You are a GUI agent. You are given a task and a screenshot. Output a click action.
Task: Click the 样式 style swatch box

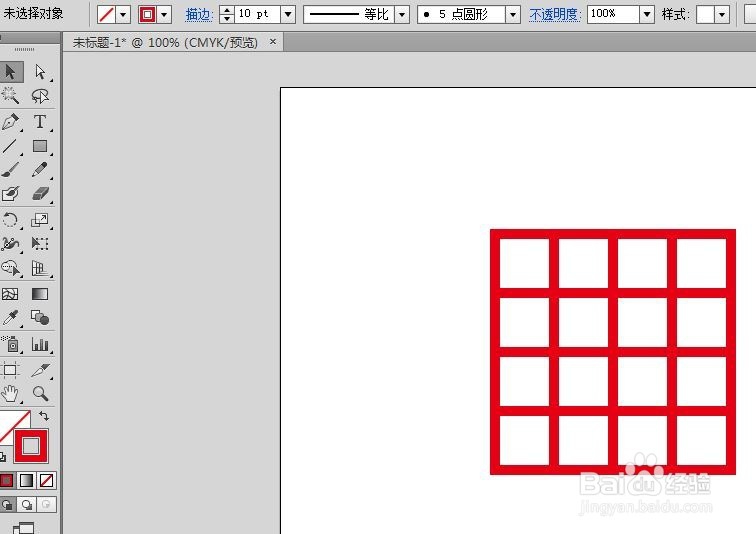tap(705, 14)
